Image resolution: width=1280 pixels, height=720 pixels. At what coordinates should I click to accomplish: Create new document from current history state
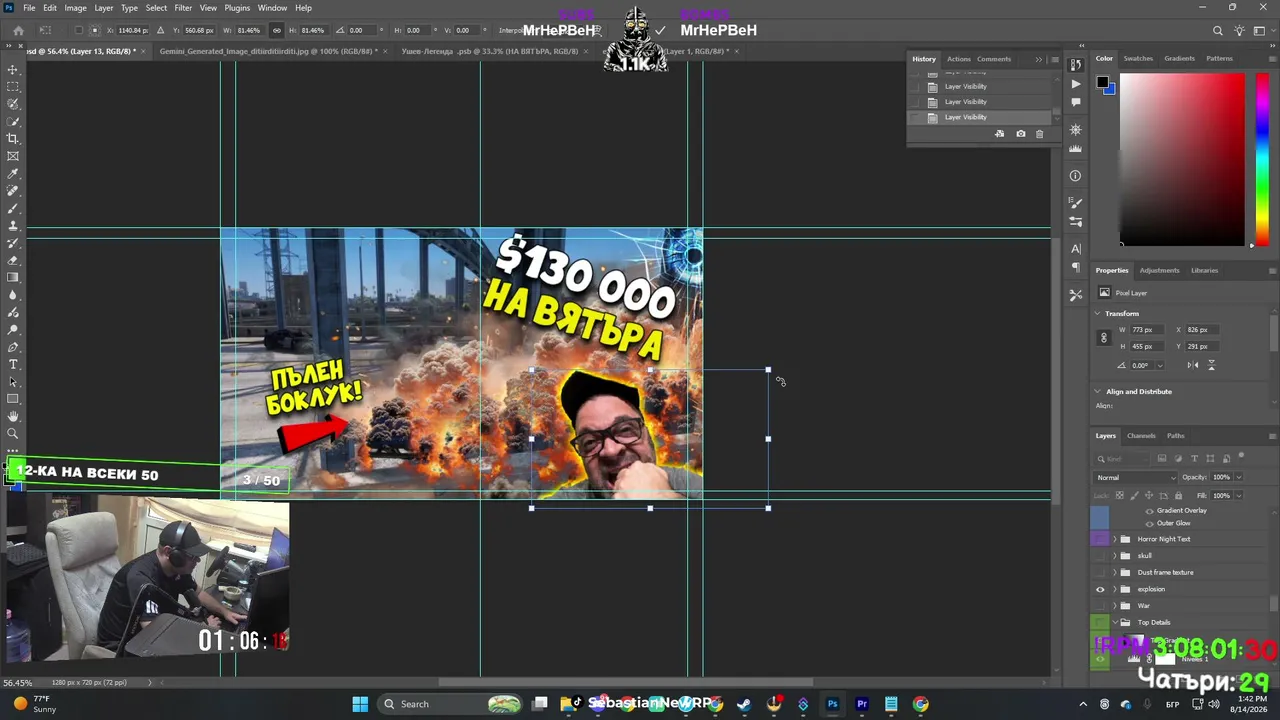(999, 133)
